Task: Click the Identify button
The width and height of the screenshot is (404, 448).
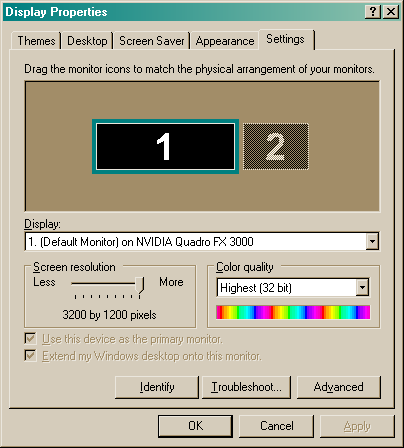Action: point(157,387)
